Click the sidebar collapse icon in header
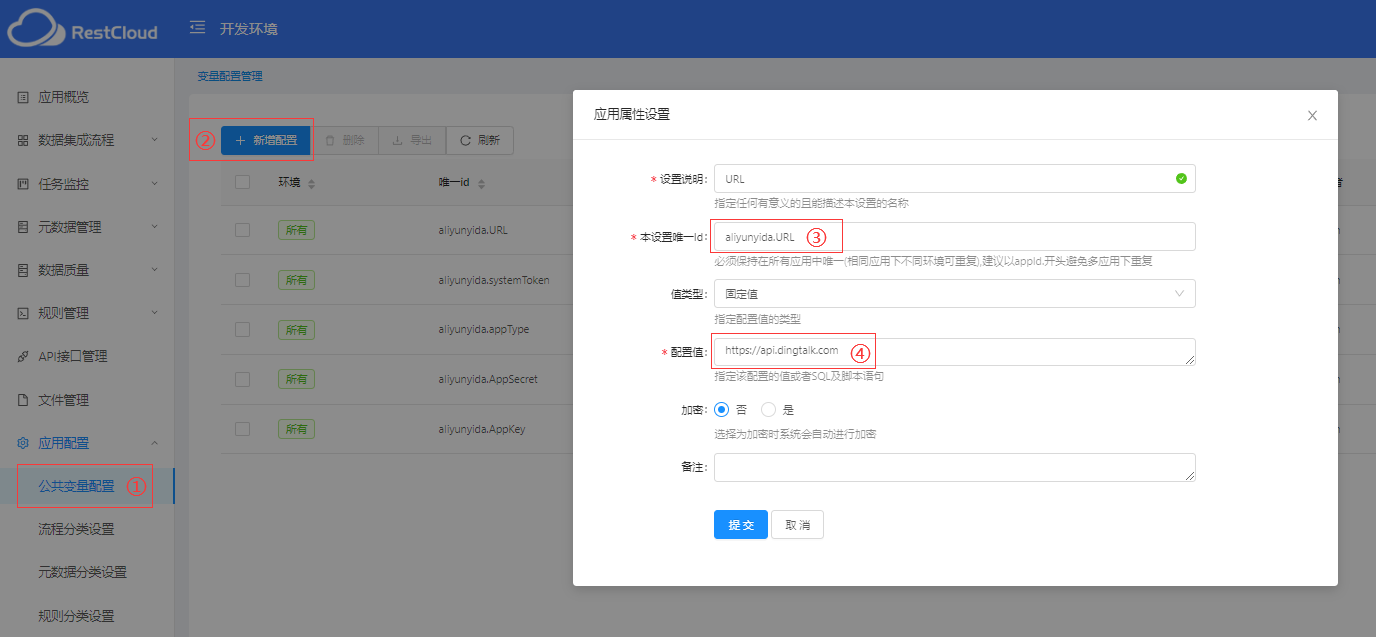 point(198,28)
